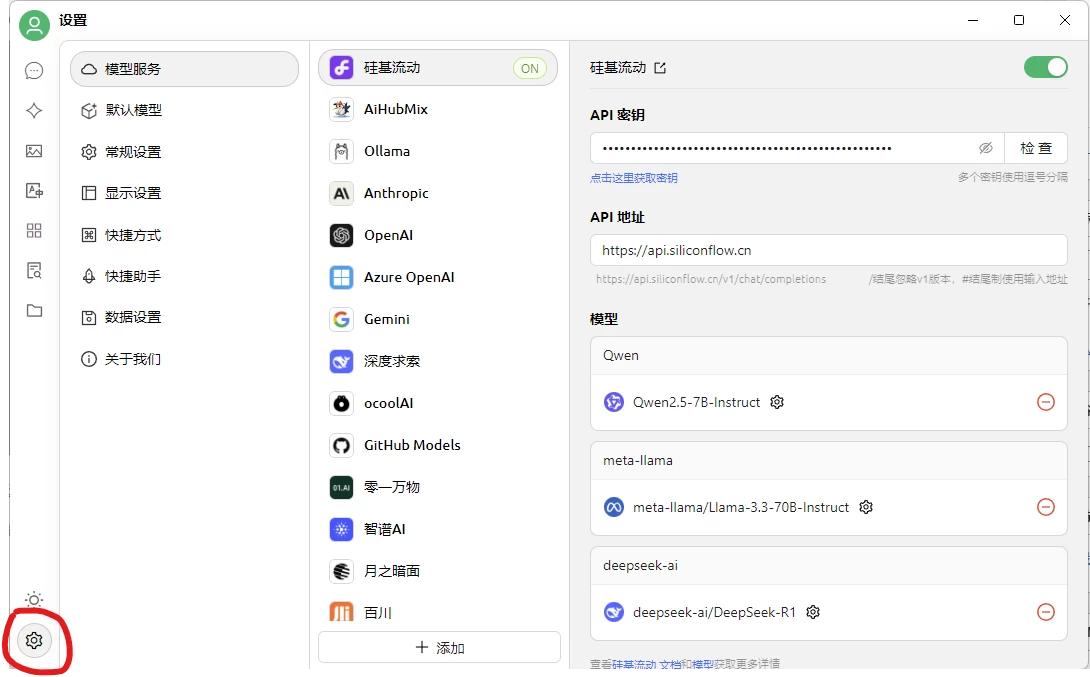
Task: Click the 检查 button for API key
Action: click(x=1035, y=148)
